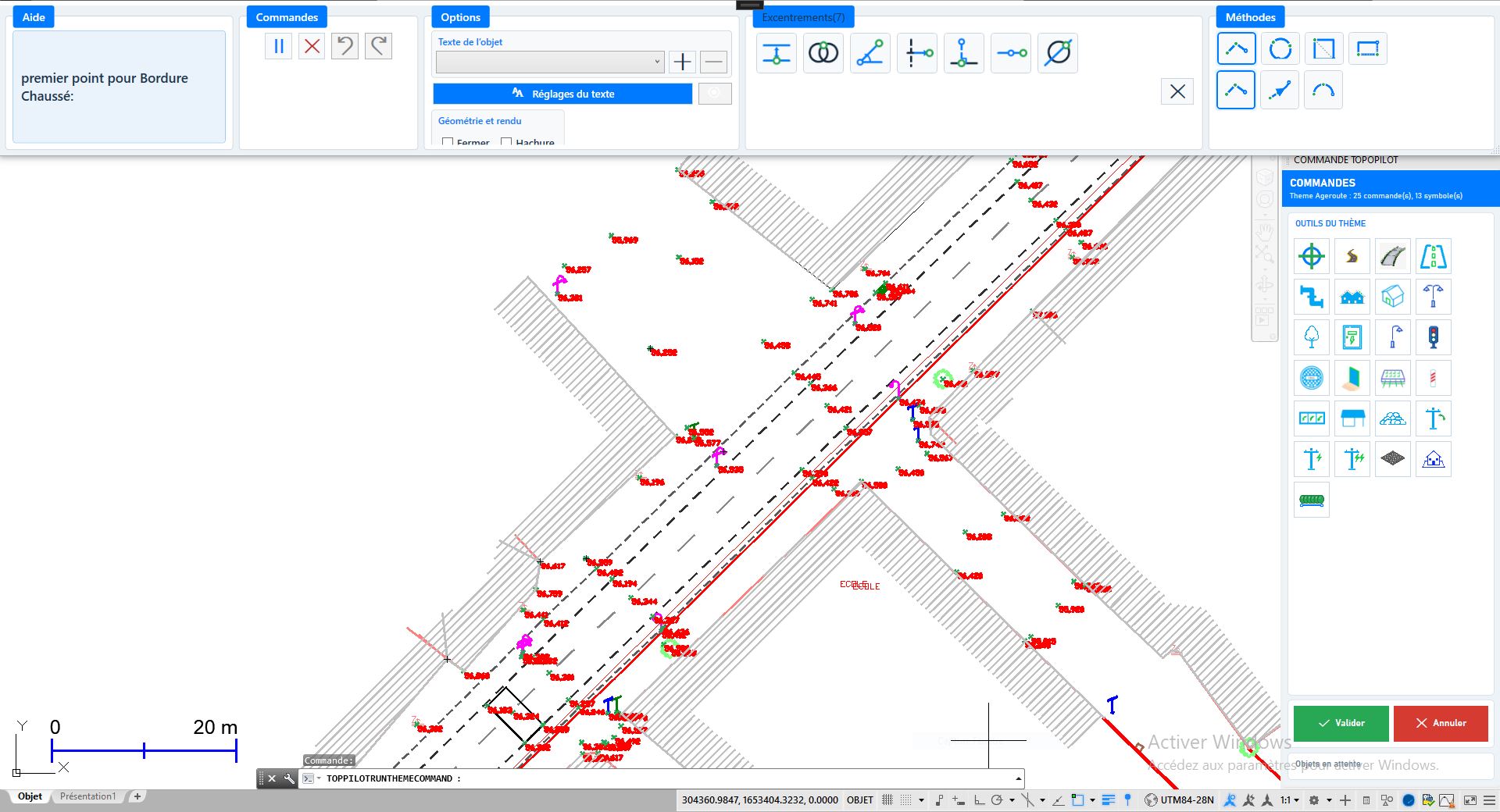The height and width of the screenshot is (812, 1500).
Task: Select the grate grid theme tool
Action: point(1393,459)
